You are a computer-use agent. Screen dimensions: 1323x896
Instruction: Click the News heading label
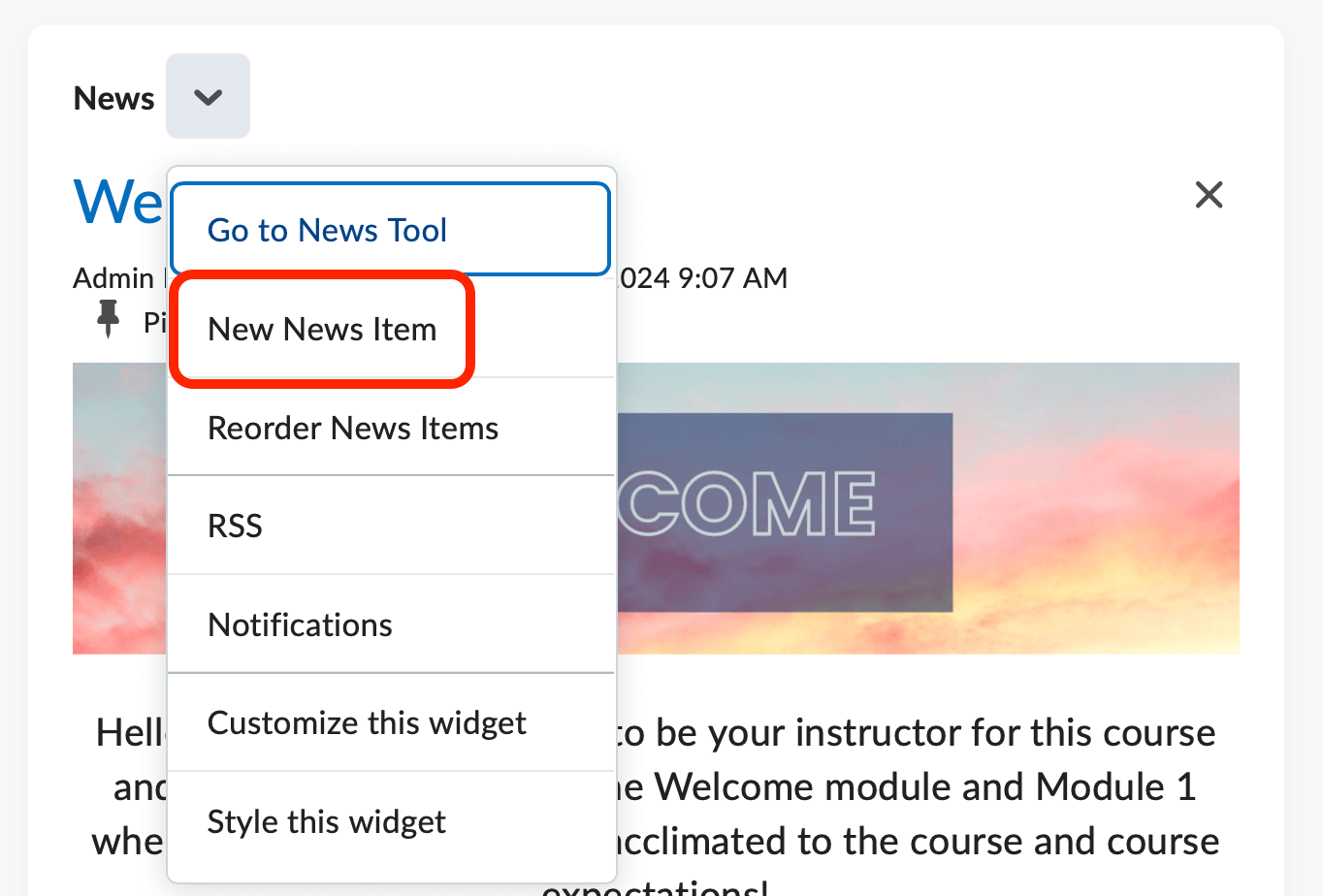coord(113,97)
